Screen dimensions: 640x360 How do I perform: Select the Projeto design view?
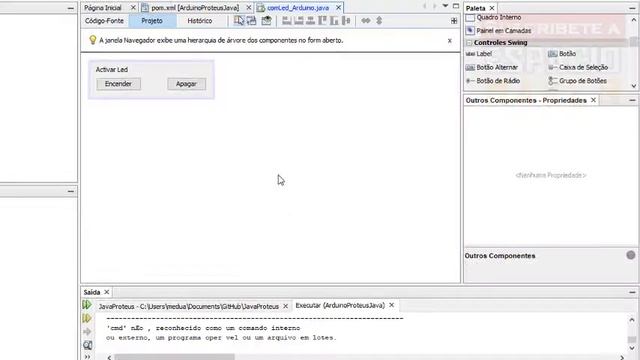152,21
